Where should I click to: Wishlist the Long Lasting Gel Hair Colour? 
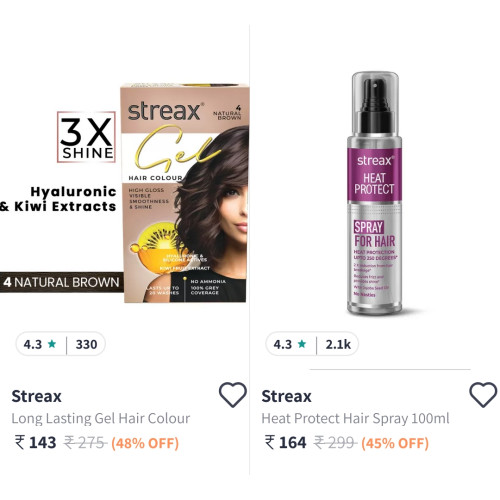pyautogui.click(x=233, y=395)
